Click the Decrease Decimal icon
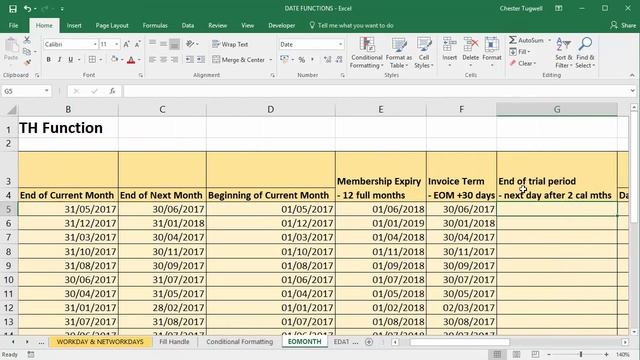The width and height of the screenshot is (640, 360). pos(339,60)
